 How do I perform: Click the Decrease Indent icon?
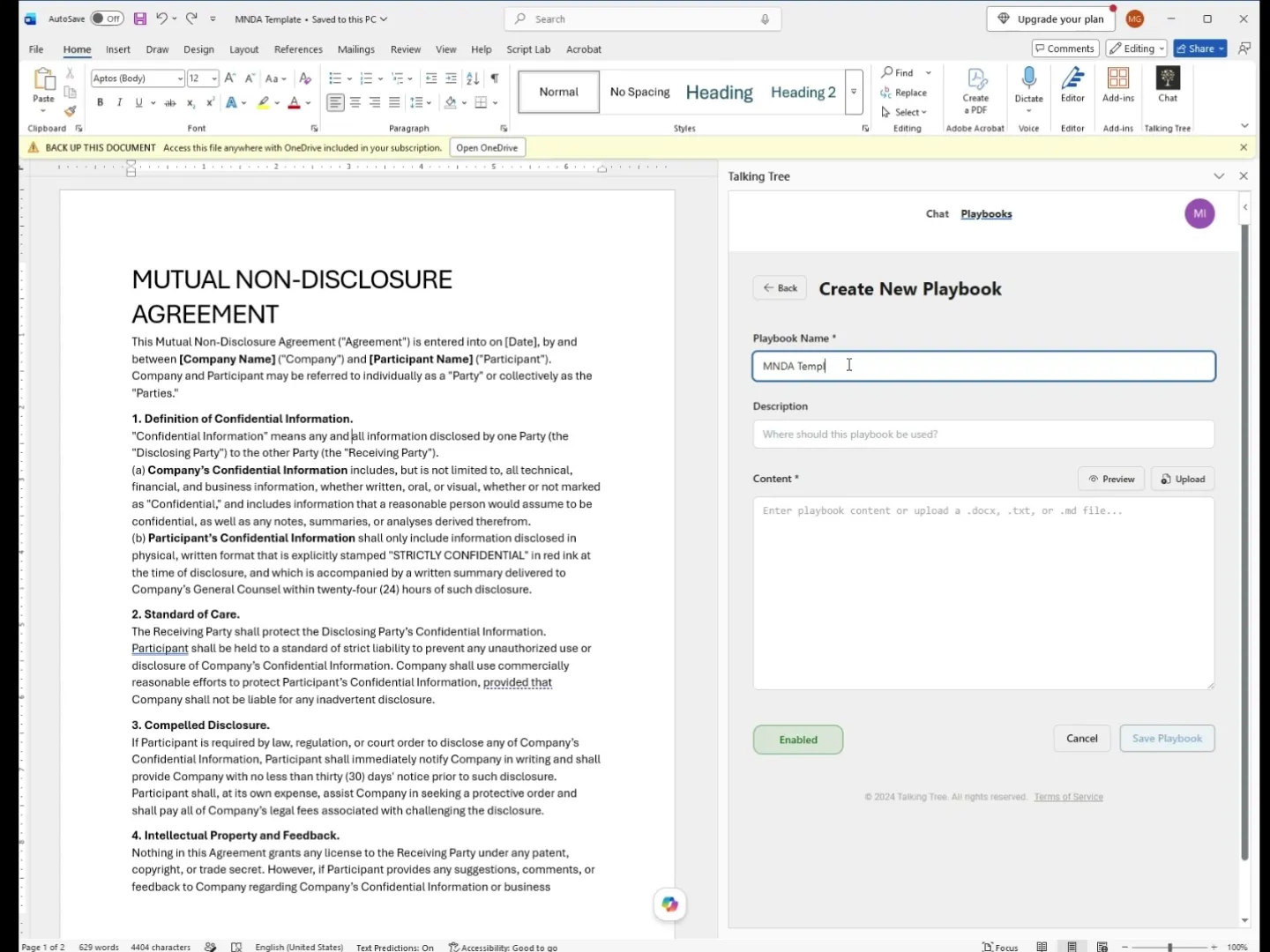coord(431,78)
